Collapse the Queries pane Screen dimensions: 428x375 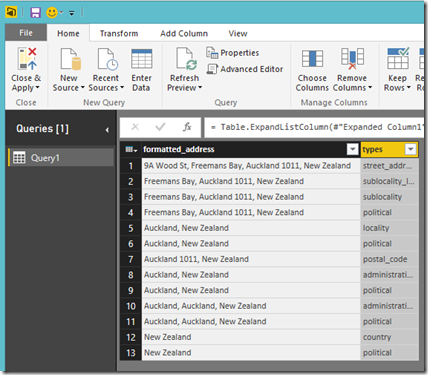tap(107, 130)
